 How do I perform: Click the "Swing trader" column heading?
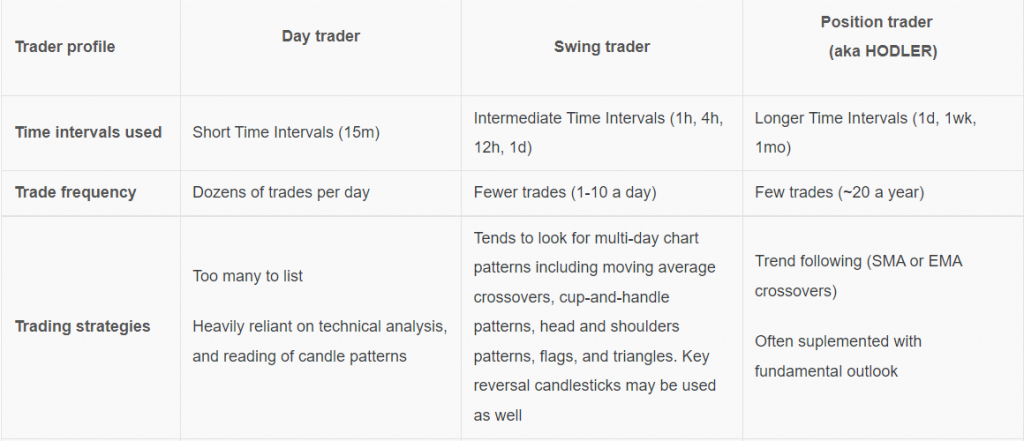point(602,47)
